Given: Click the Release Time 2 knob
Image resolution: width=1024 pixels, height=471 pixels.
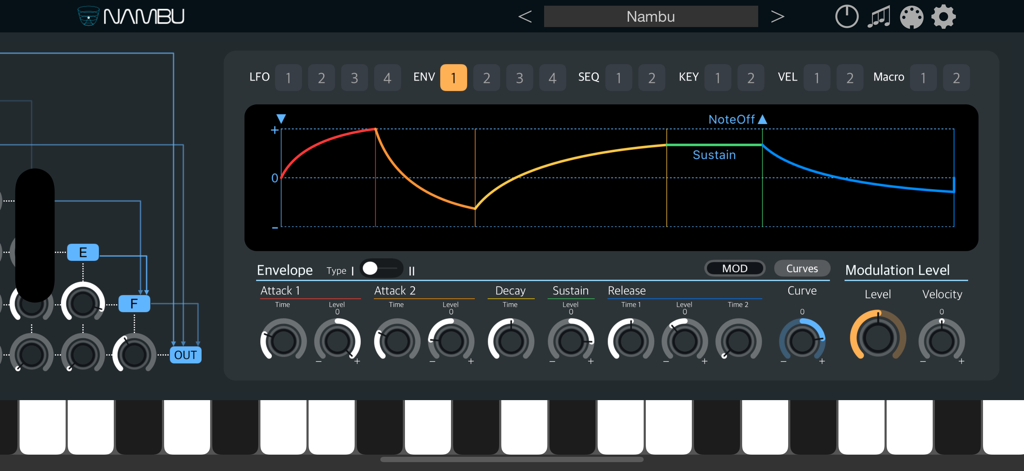Looking at the screenshot, I should click(x=739, y=342).
